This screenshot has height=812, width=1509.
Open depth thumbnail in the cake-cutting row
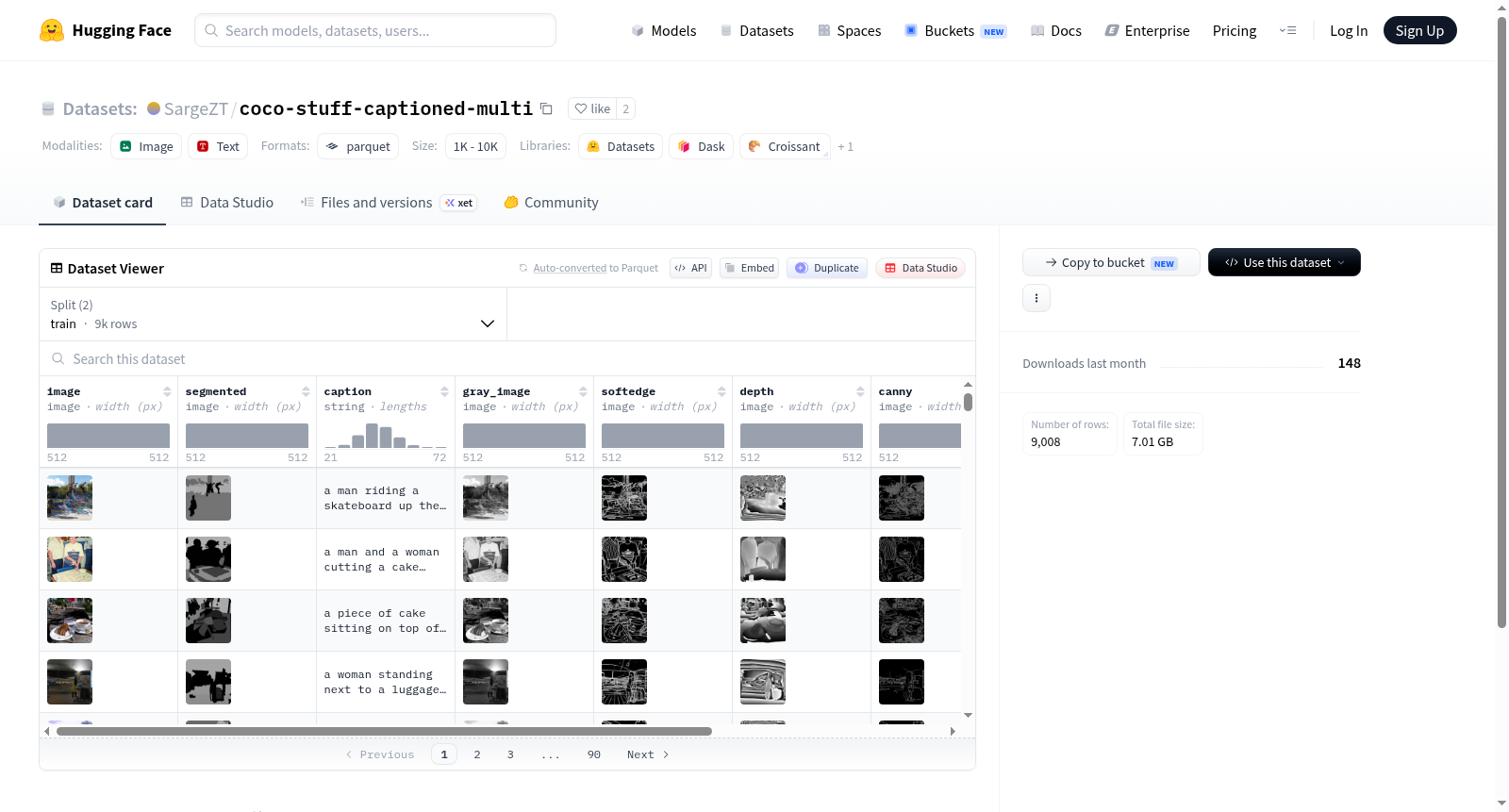click(763, 559)
